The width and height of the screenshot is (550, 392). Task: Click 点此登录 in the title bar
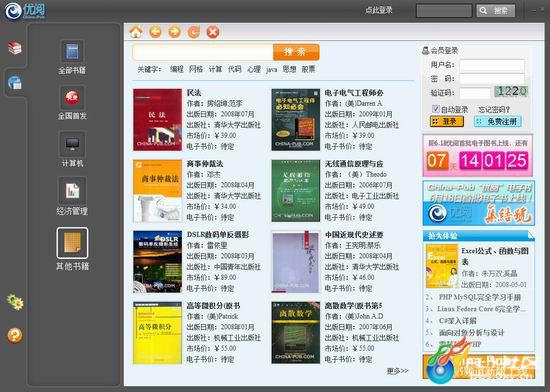(x=378, y=10)
